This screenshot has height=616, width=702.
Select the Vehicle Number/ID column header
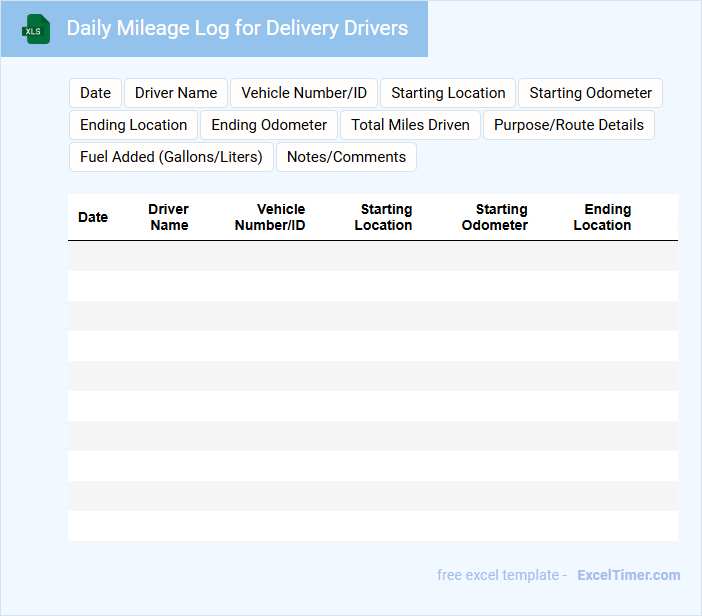(270, 217)
